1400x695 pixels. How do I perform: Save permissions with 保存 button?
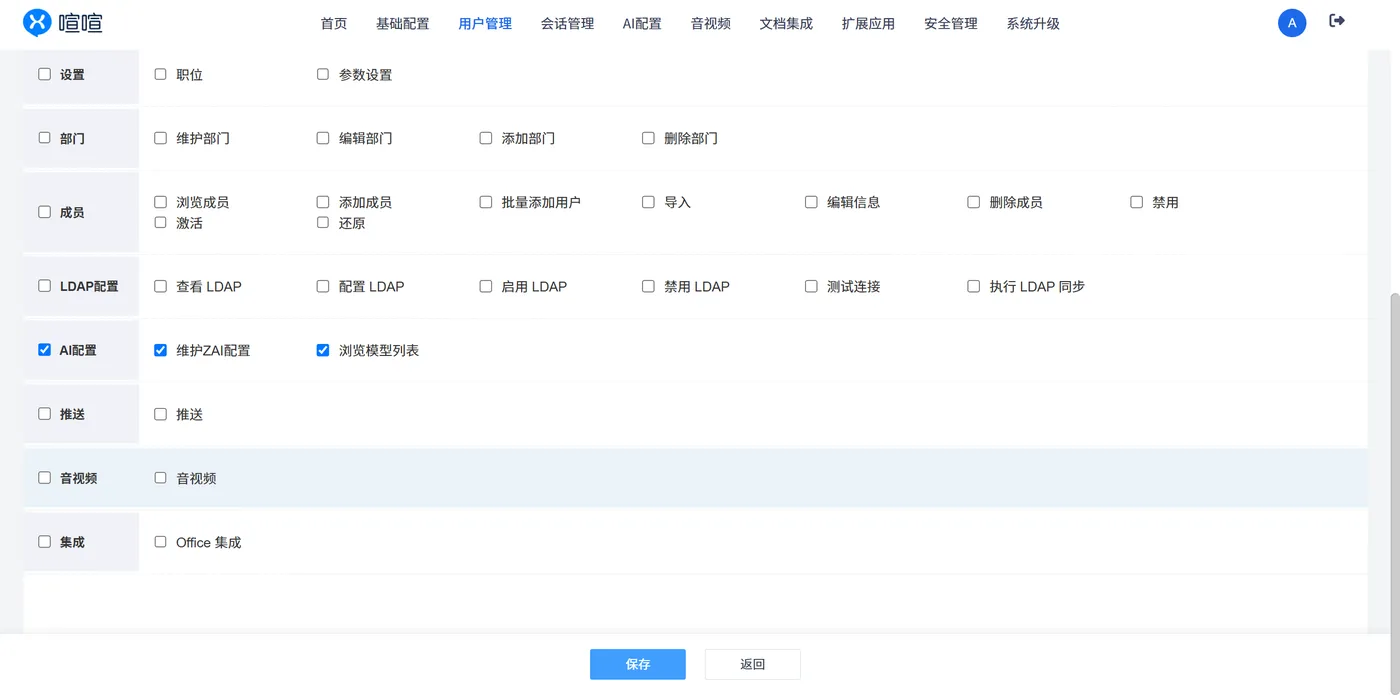[638, 664]
